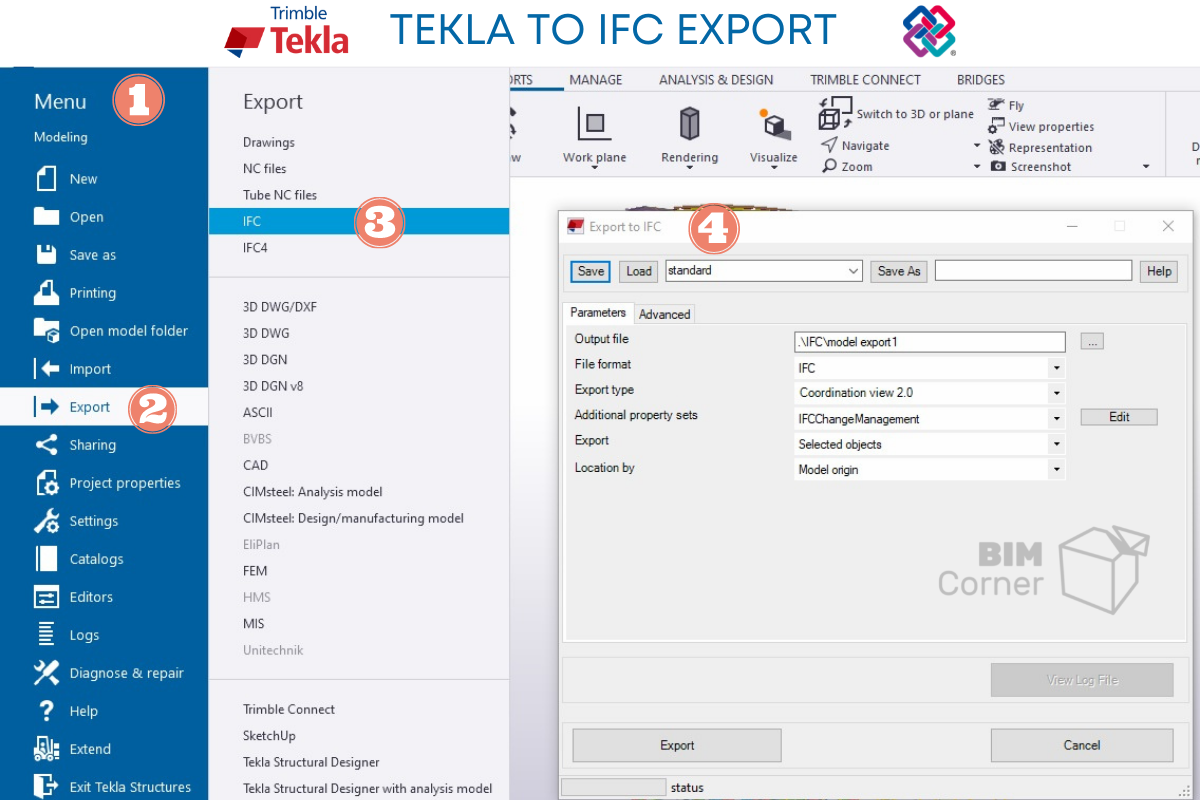This screenshot has height=800, width=1200.
Task: Click the Extend forklift icon
Action: point(46,749)
